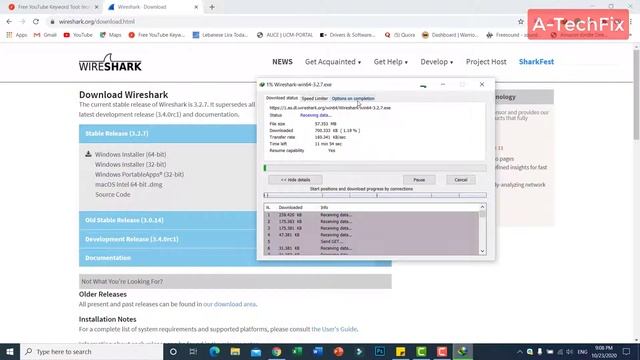This screenshot has width=640, height=360.
Task: Open the 'our download area' link
Action: (230, 304)
